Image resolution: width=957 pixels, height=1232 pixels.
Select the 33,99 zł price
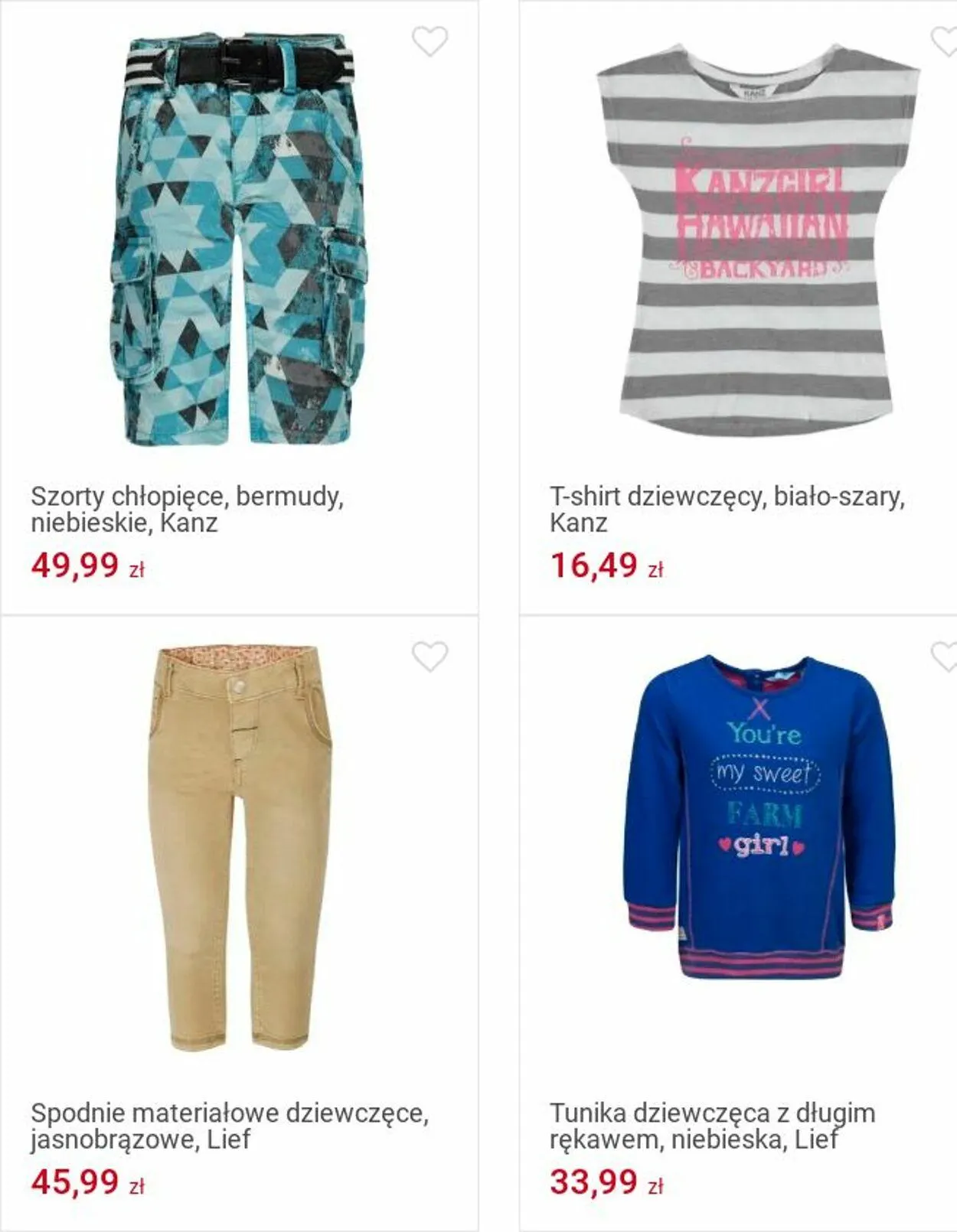pos(606,1182)
